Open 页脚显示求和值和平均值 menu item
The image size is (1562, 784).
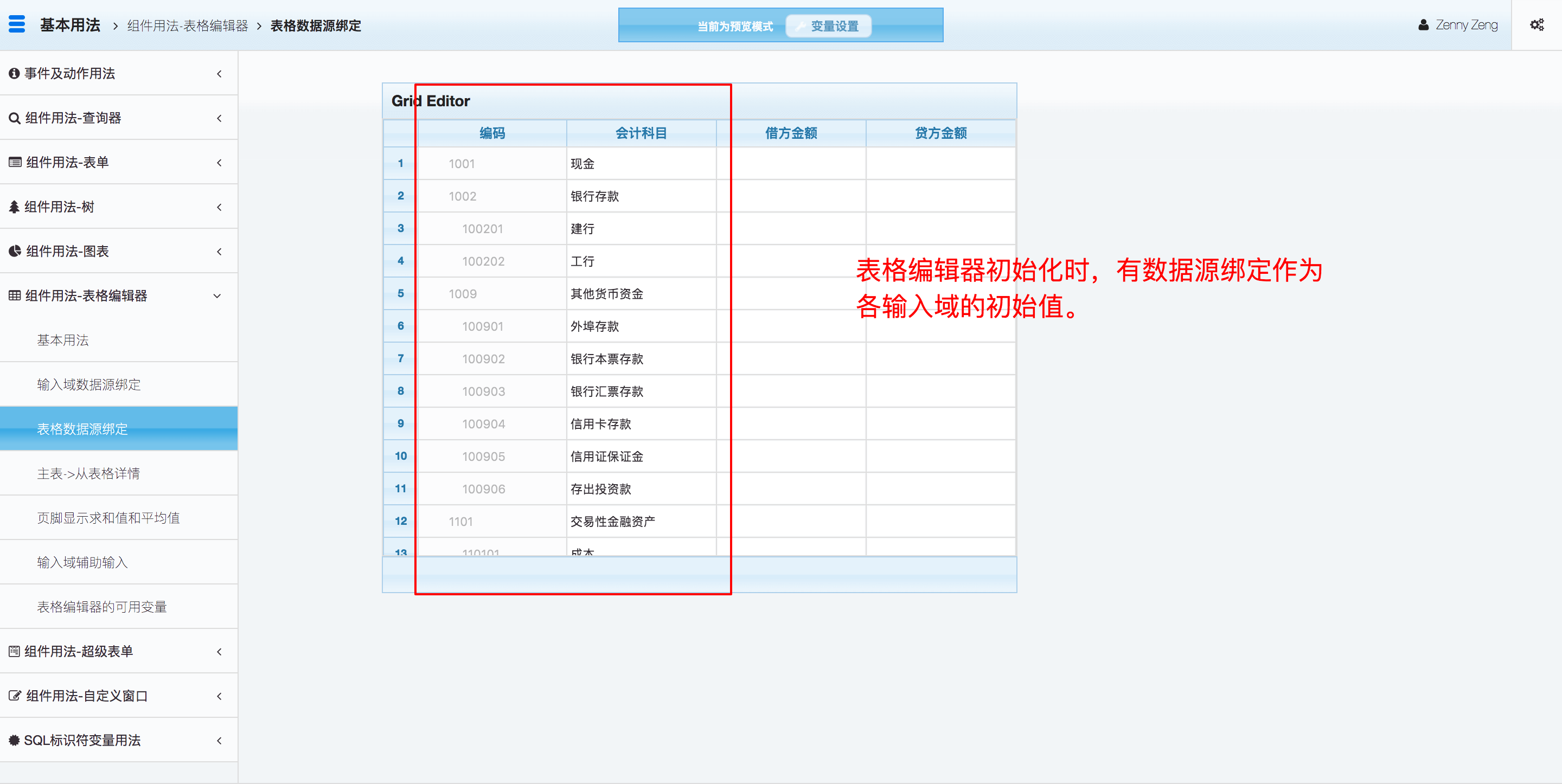coord(108,518)
